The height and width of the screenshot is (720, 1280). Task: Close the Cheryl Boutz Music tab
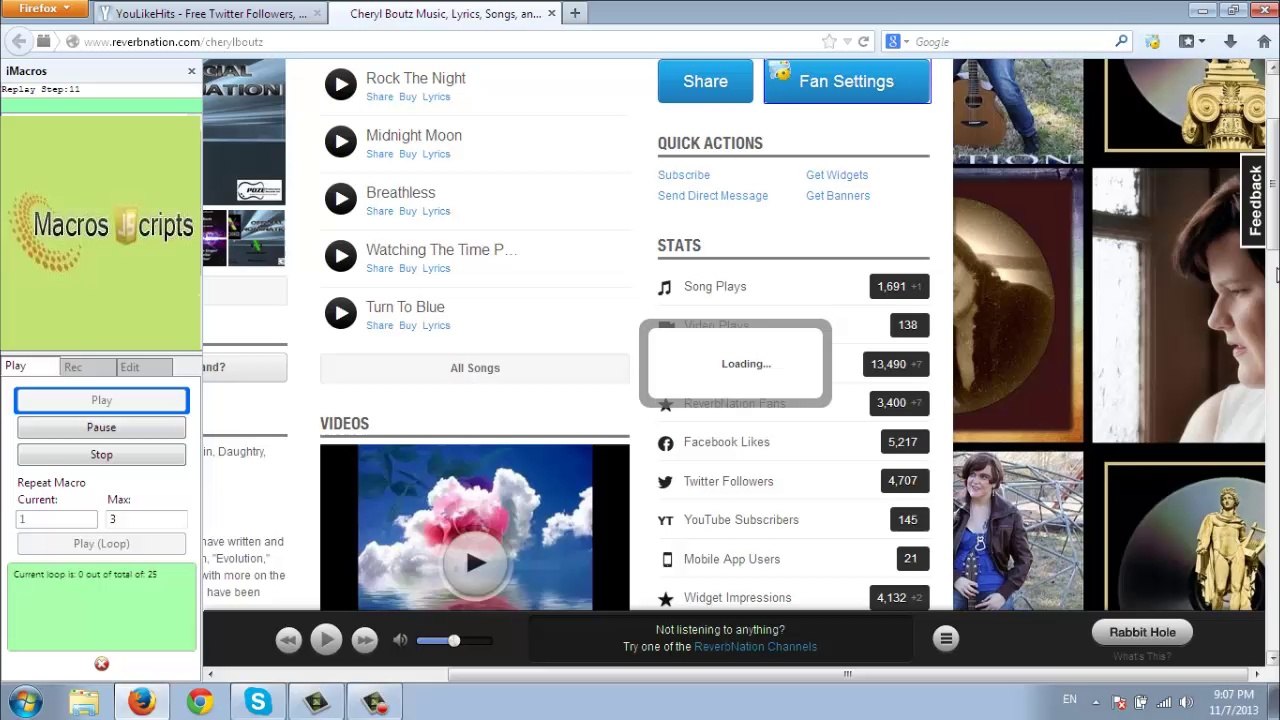click(551, 14)
